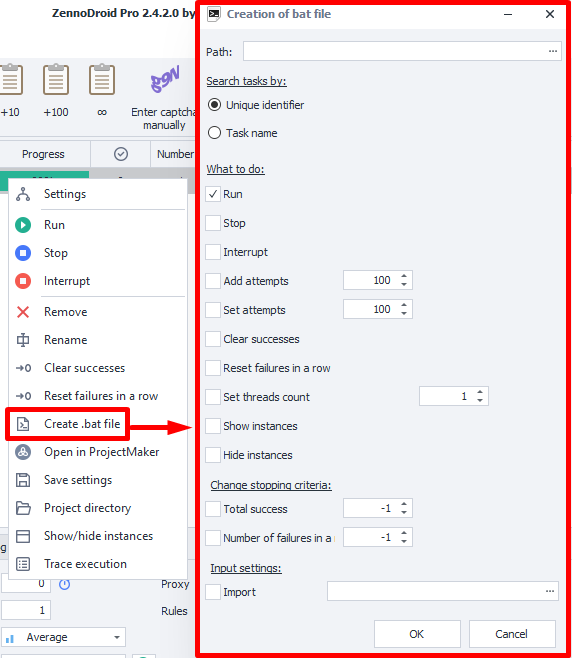Click the Cancel button
Screen dimensions: 572x658
click(x=512, y=634)
